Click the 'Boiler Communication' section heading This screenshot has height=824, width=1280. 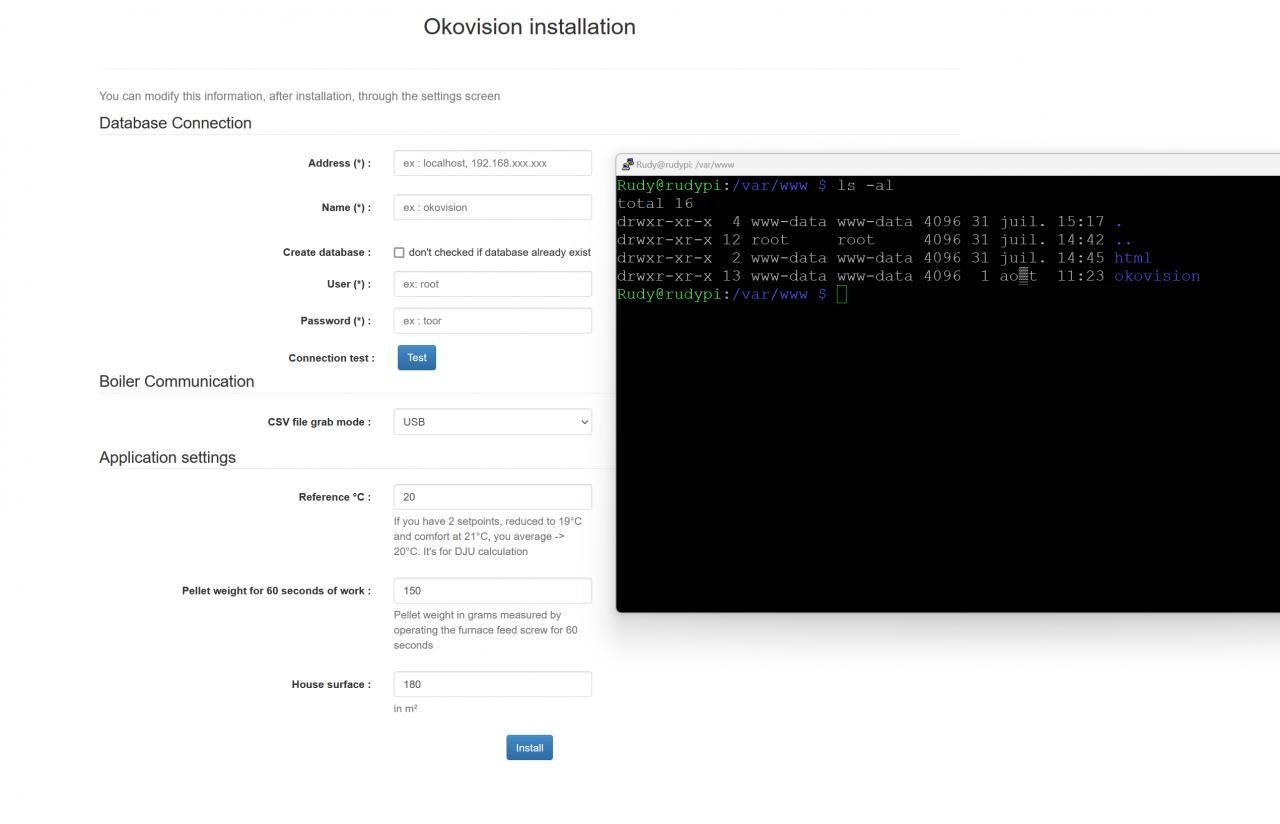point(177,381)
